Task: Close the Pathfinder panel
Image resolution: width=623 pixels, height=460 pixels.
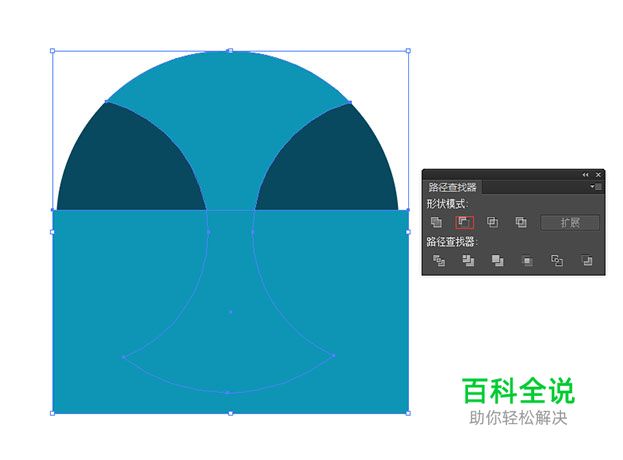Action: [598, 174]
